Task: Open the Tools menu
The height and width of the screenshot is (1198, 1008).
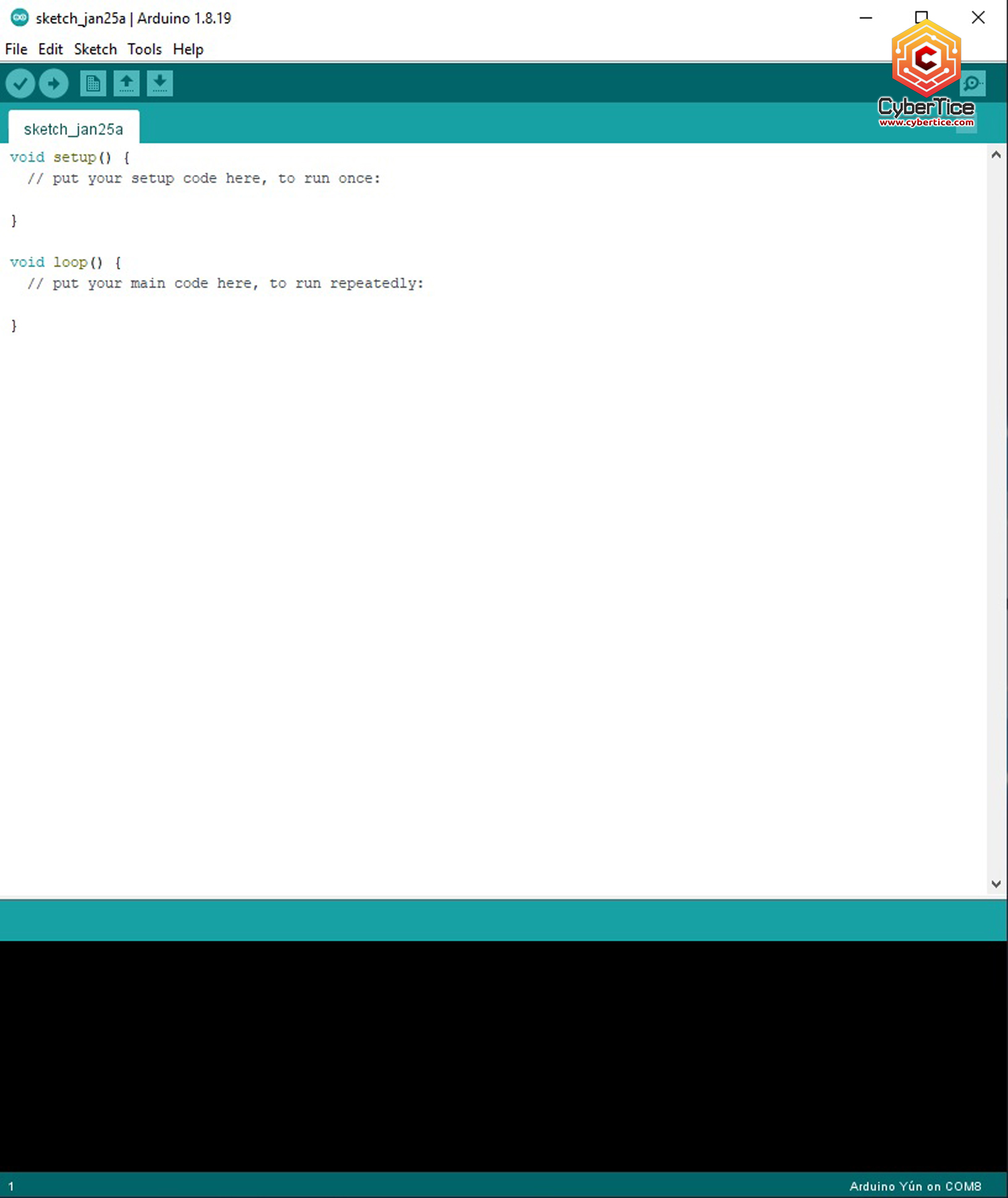Action: [144, 49]
